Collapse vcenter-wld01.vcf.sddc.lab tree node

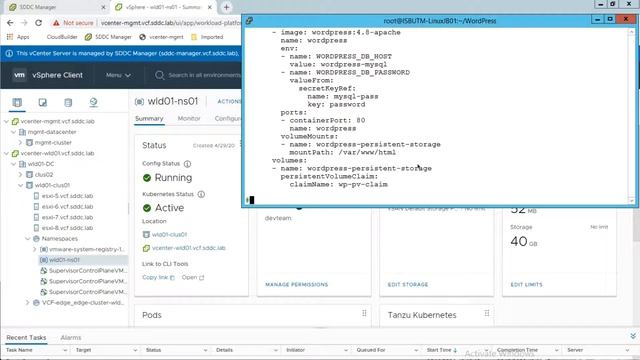pos(7,153)
